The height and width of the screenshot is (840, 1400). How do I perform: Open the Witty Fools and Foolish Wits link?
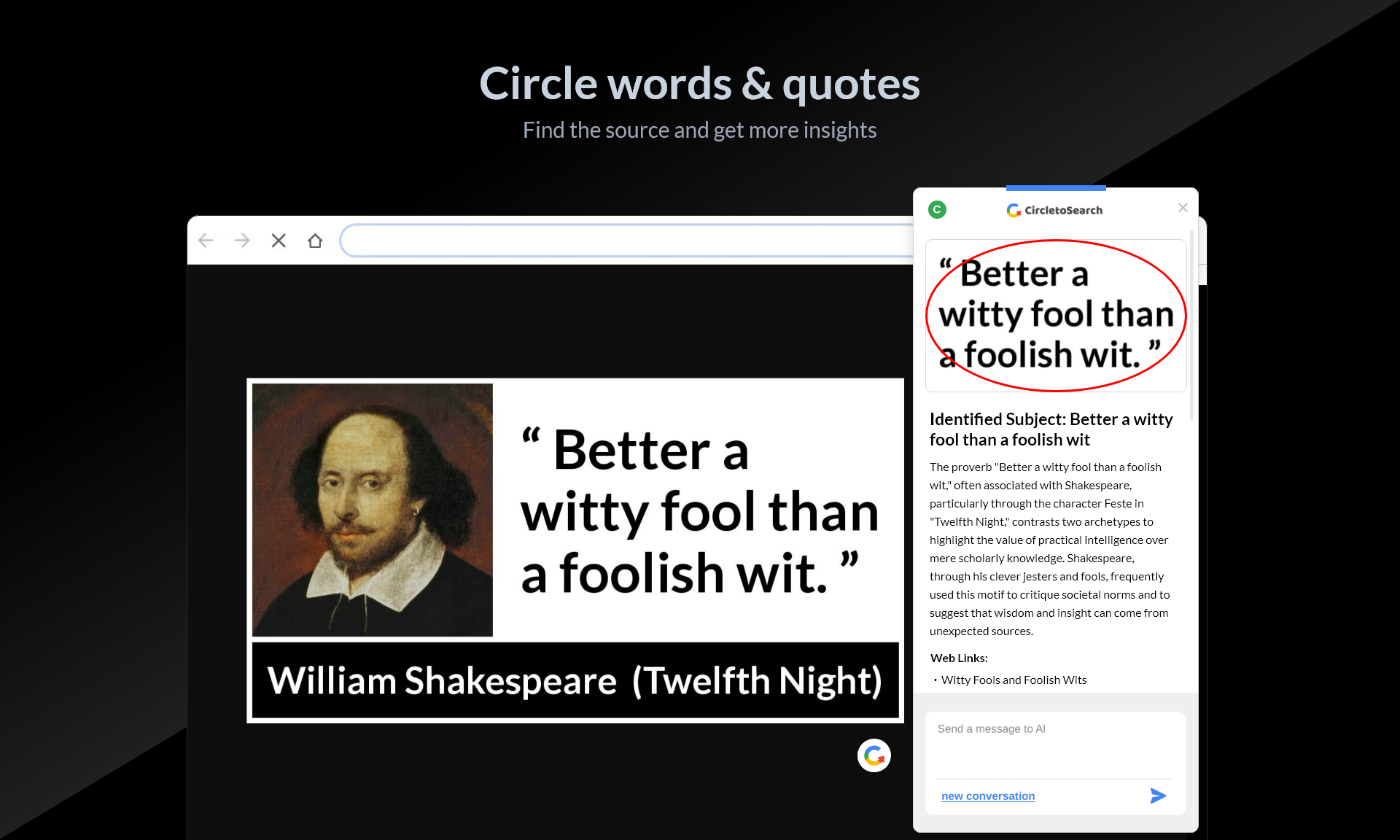click(1014, 680)
